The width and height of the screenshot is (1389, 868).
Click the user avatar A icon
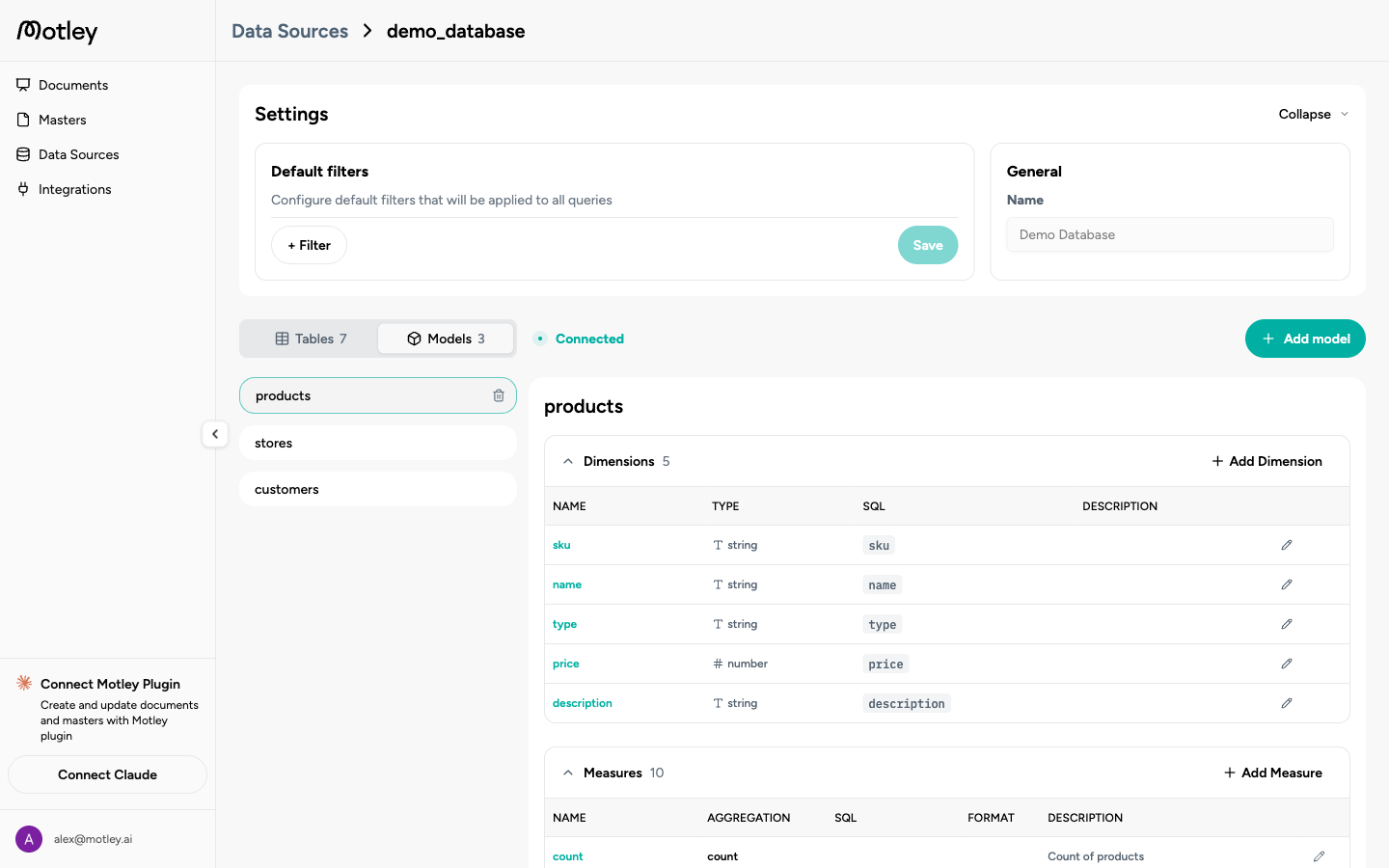(29, 839)
